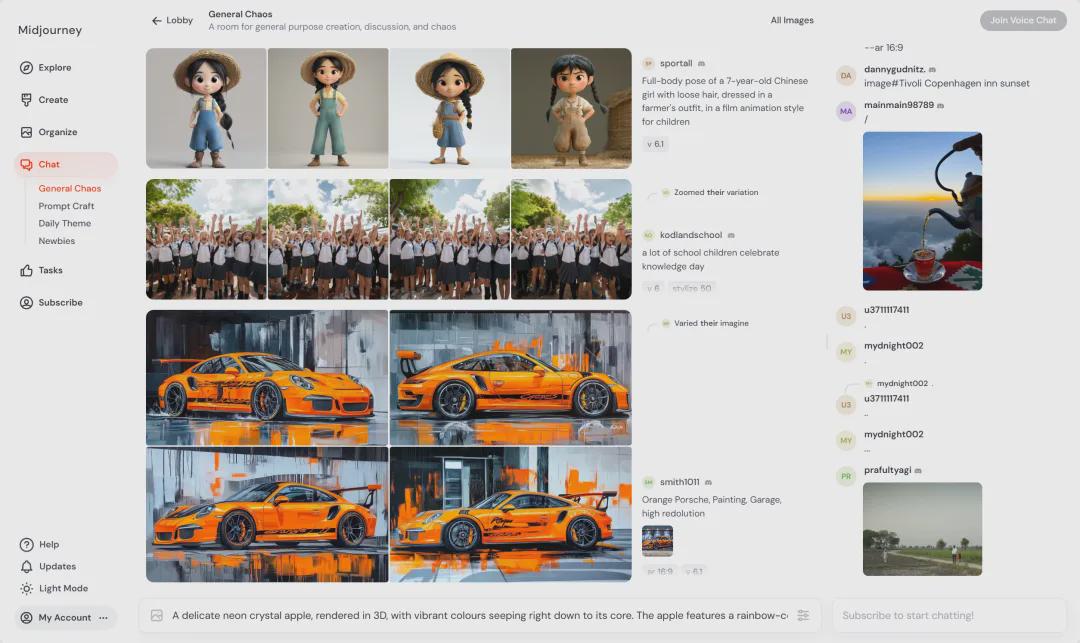Switch to All Images view
The width and height of the screenshot is (1080, 643).
click(792, 20)
